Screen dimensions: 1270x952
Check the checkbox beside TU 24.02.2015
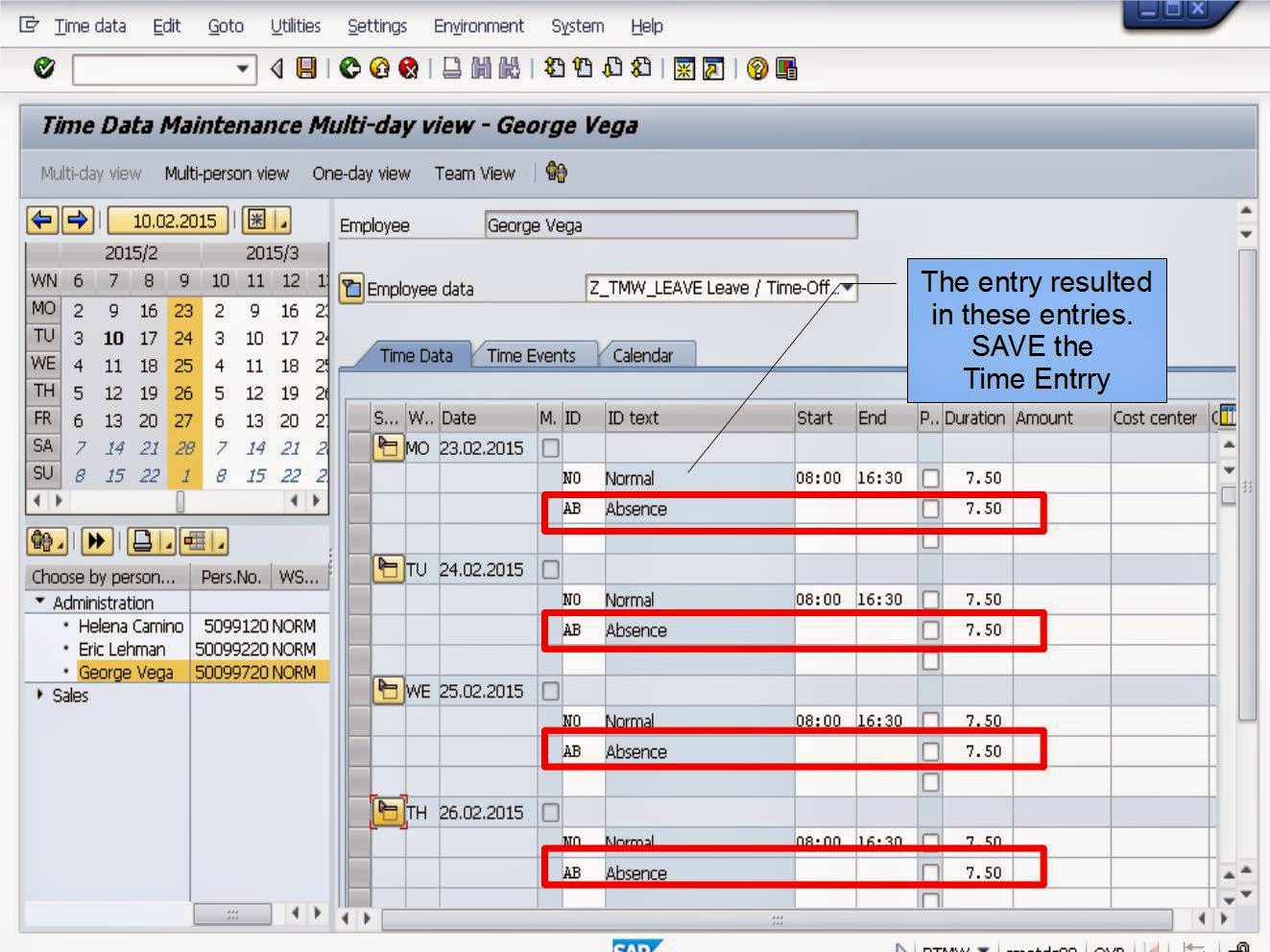[x=550, y=568]
